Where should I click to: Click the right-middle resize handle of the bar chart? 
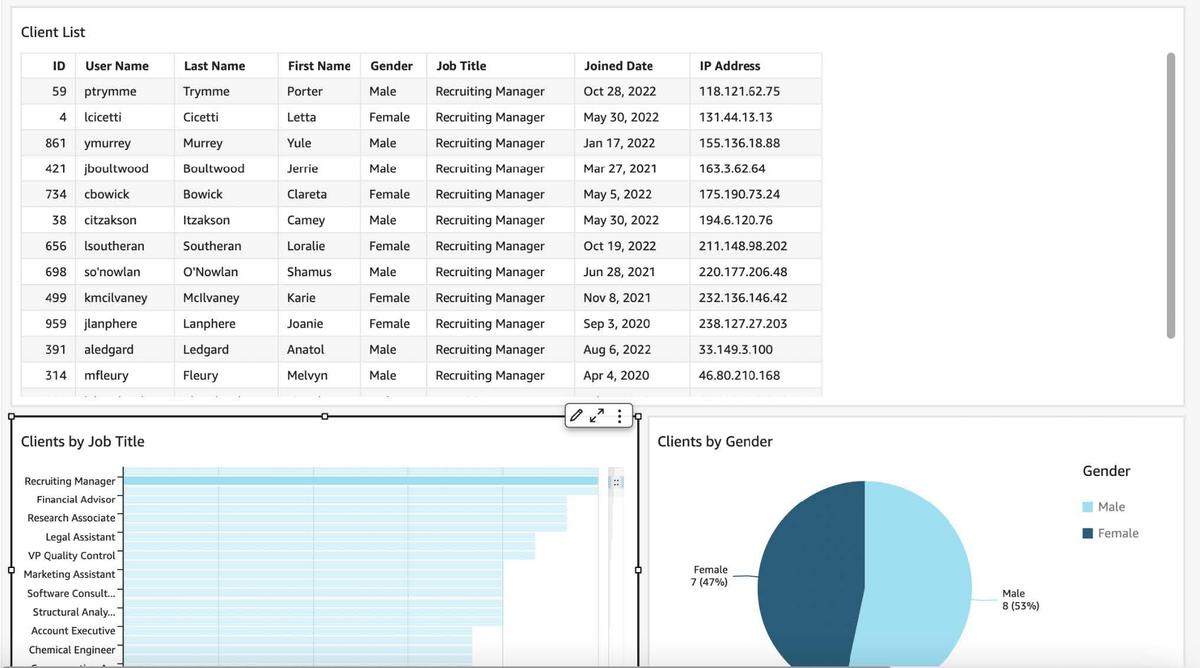pyautogui.click(x=638, y=570)
